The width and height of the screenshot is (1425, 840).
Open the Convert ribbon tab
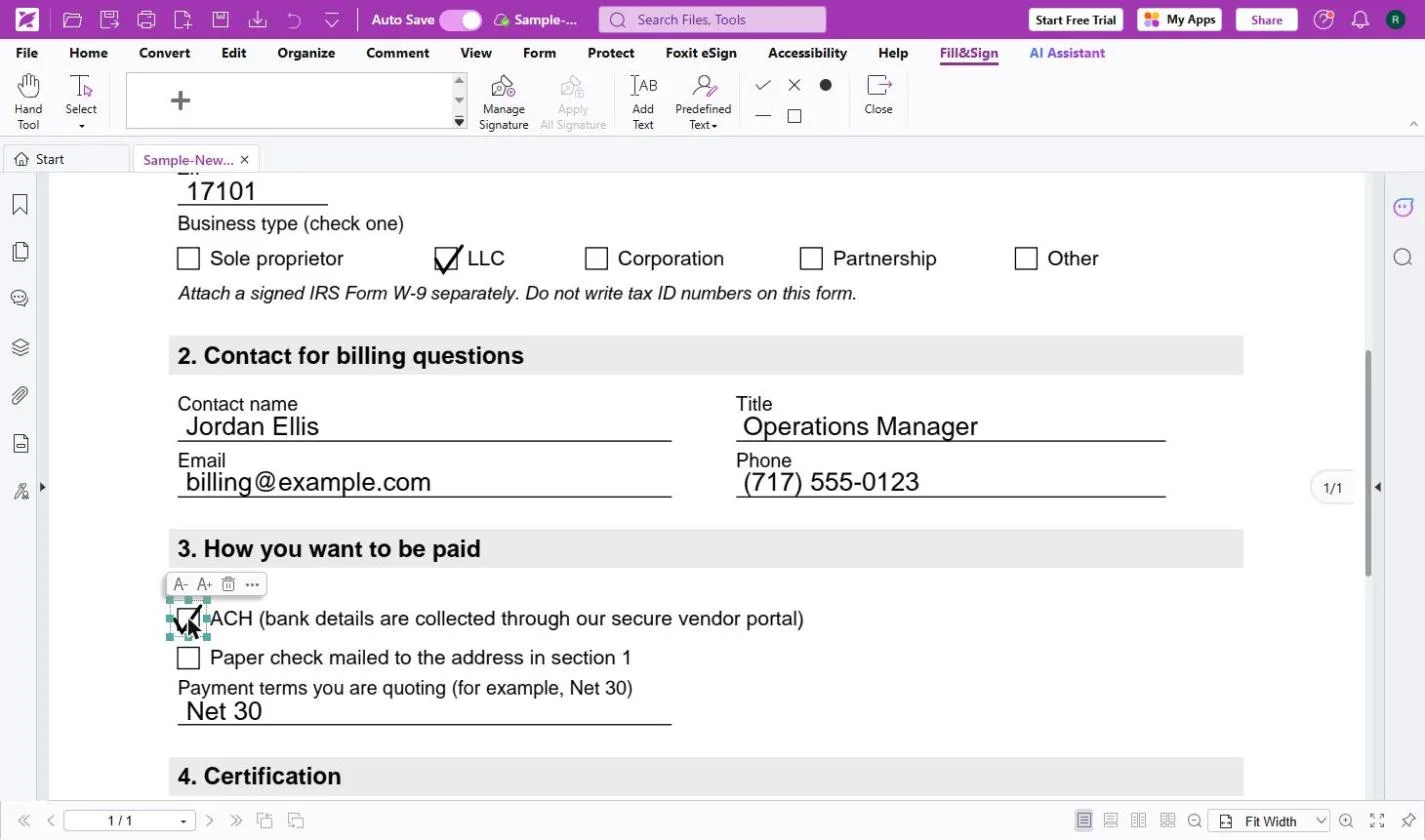click(164, 53)
